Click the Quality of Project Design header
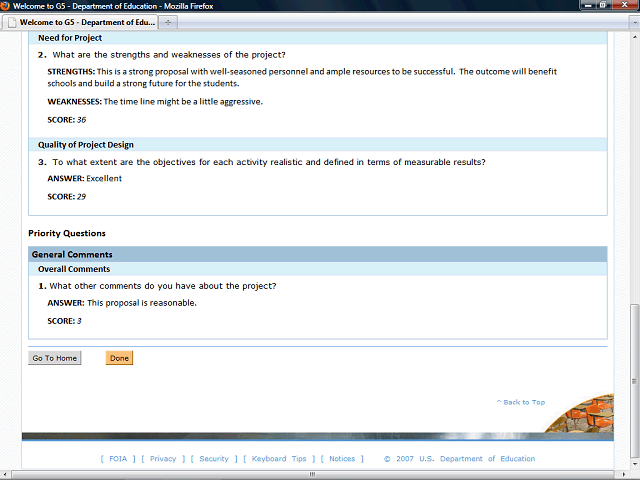640x480 pixels. coord(318,145)
